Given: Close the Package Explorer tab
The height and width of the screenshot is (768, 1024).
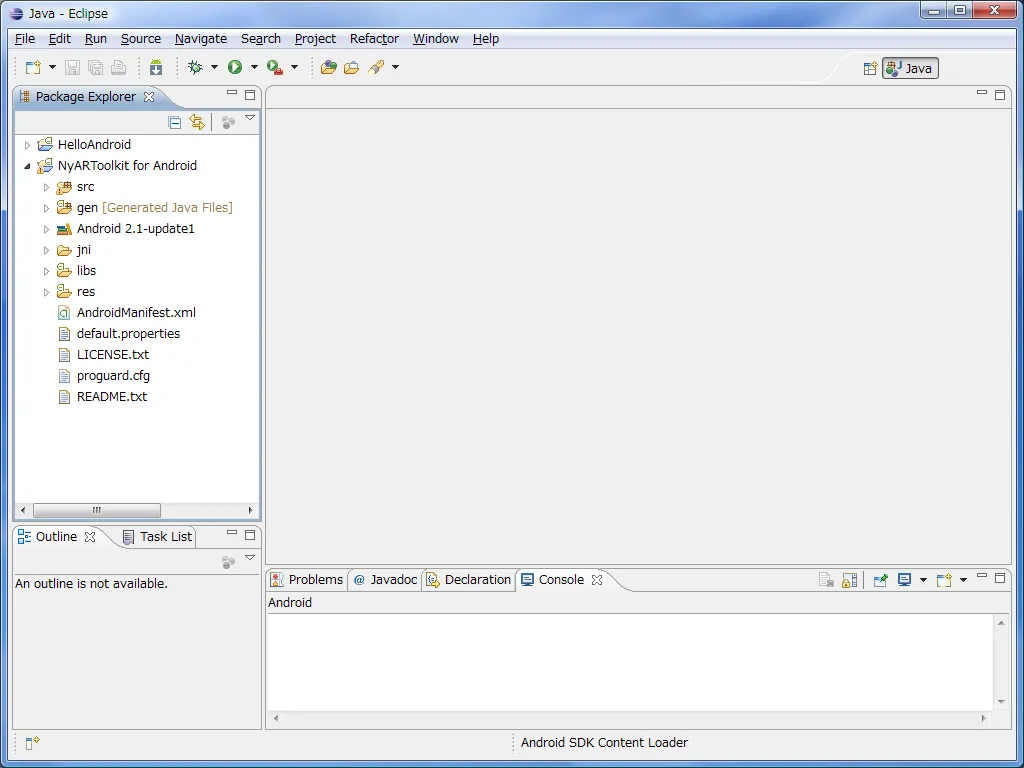Looking at the screenshot, I should (x=149, y=97).
